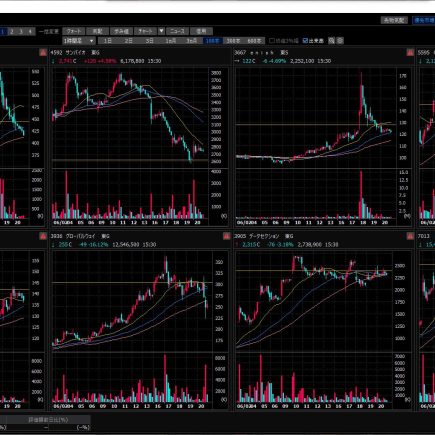Screen dimensions: 435x435
Task: Open chart settings icon next to the magnifier
Action: click(340, 41)
